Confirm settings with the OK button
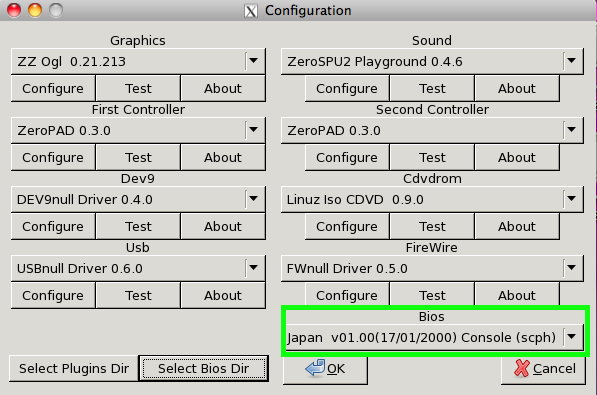Image resolution: width=597 pixels, height=395 pixels. tap(326, 369)
